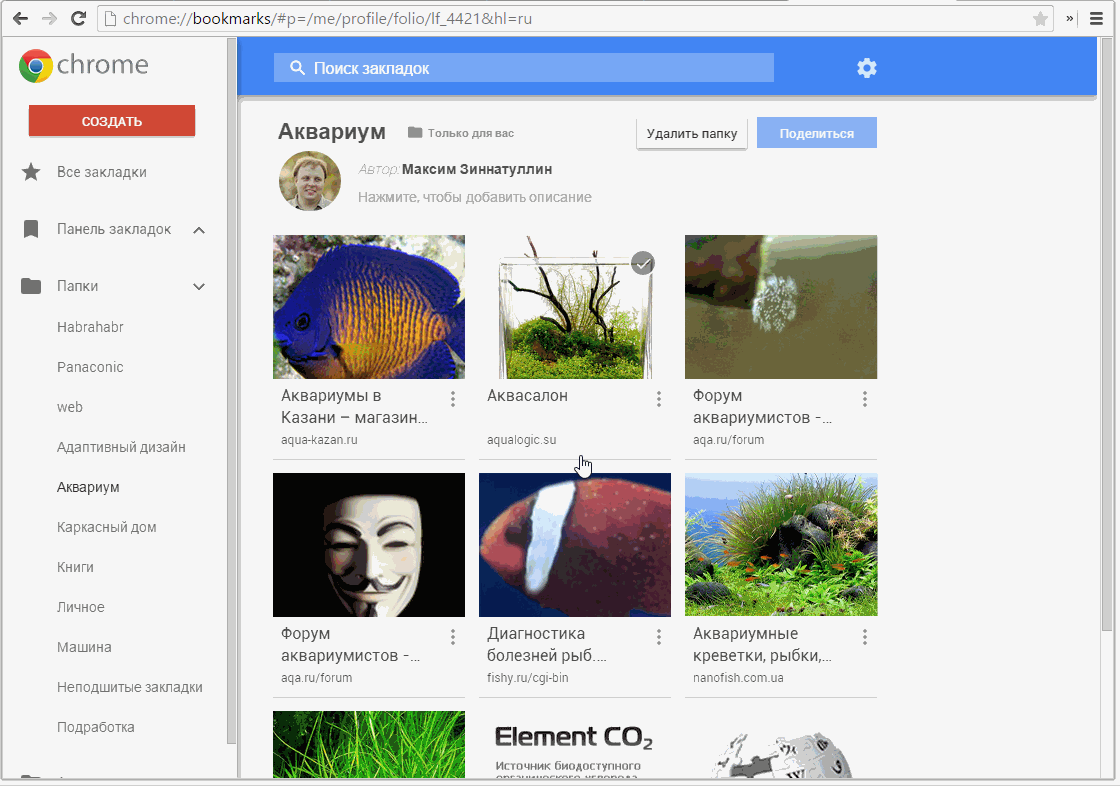Click the blue Поделиться button

pos(816,133)
